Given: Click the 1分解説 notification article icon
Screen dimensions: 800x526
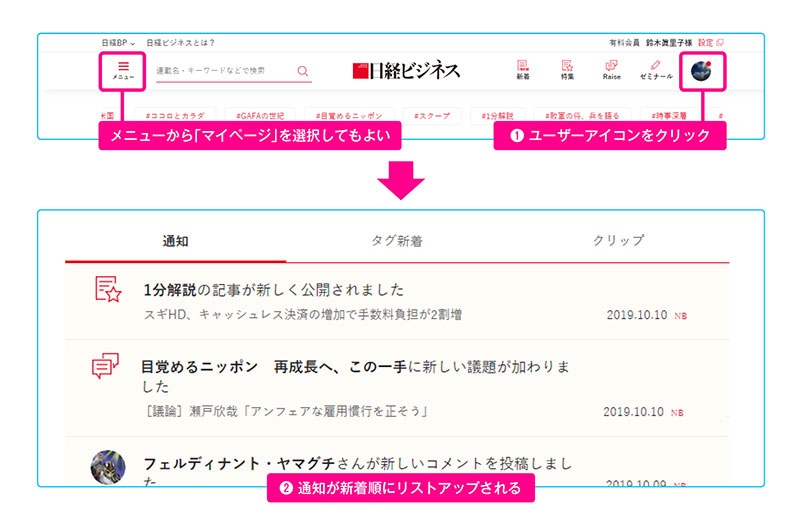Looking at the screenshot, I should (x=108, y=289).
